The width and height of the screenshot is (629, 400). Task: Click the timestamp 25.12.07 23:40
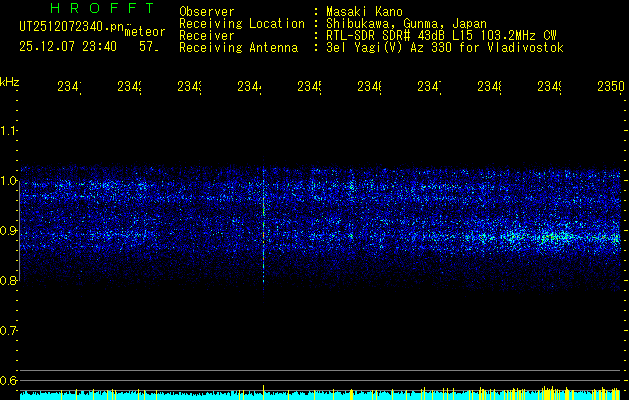point(68,47)
